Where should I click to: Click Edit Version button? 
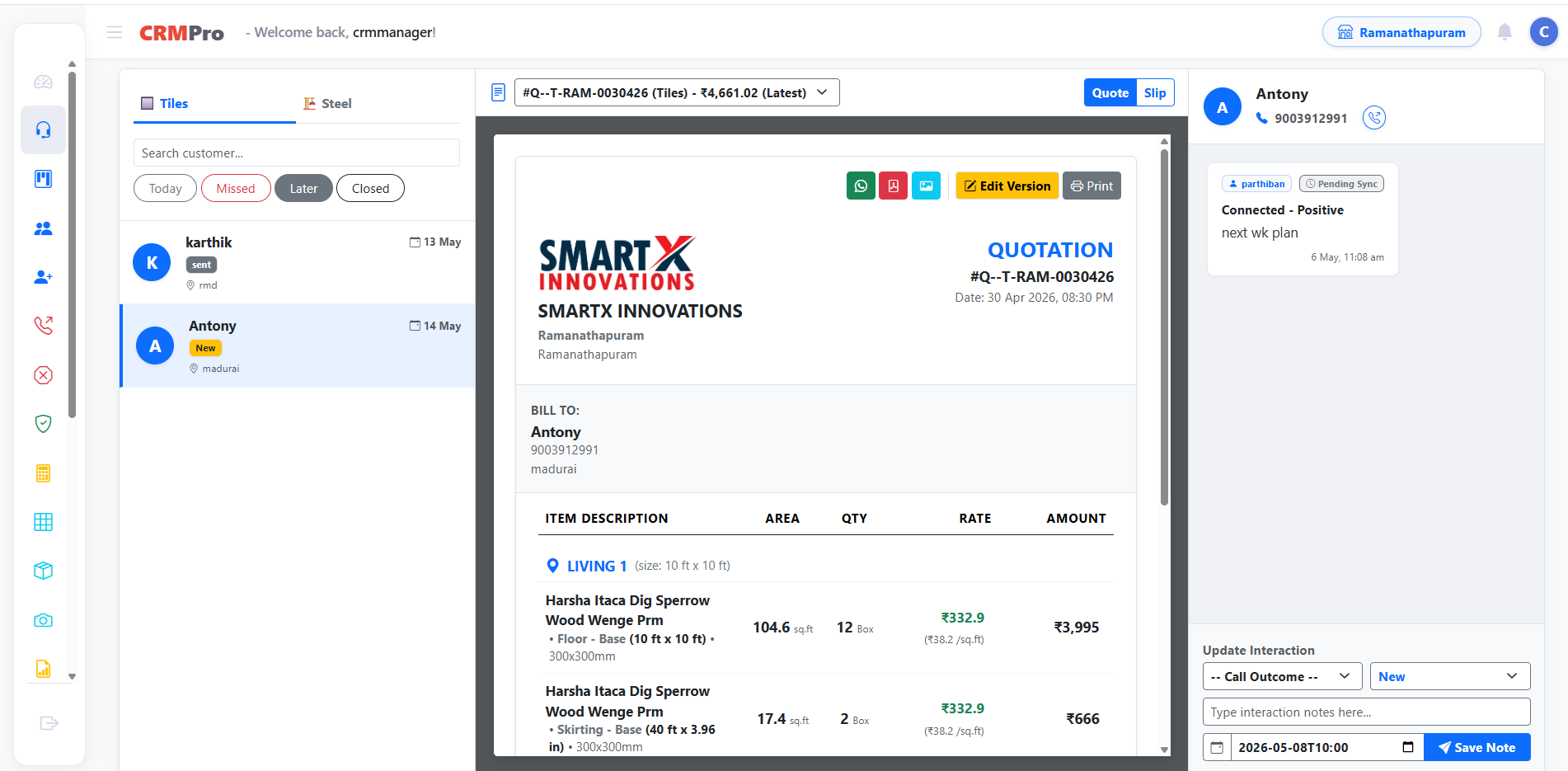pos(1007,186)
